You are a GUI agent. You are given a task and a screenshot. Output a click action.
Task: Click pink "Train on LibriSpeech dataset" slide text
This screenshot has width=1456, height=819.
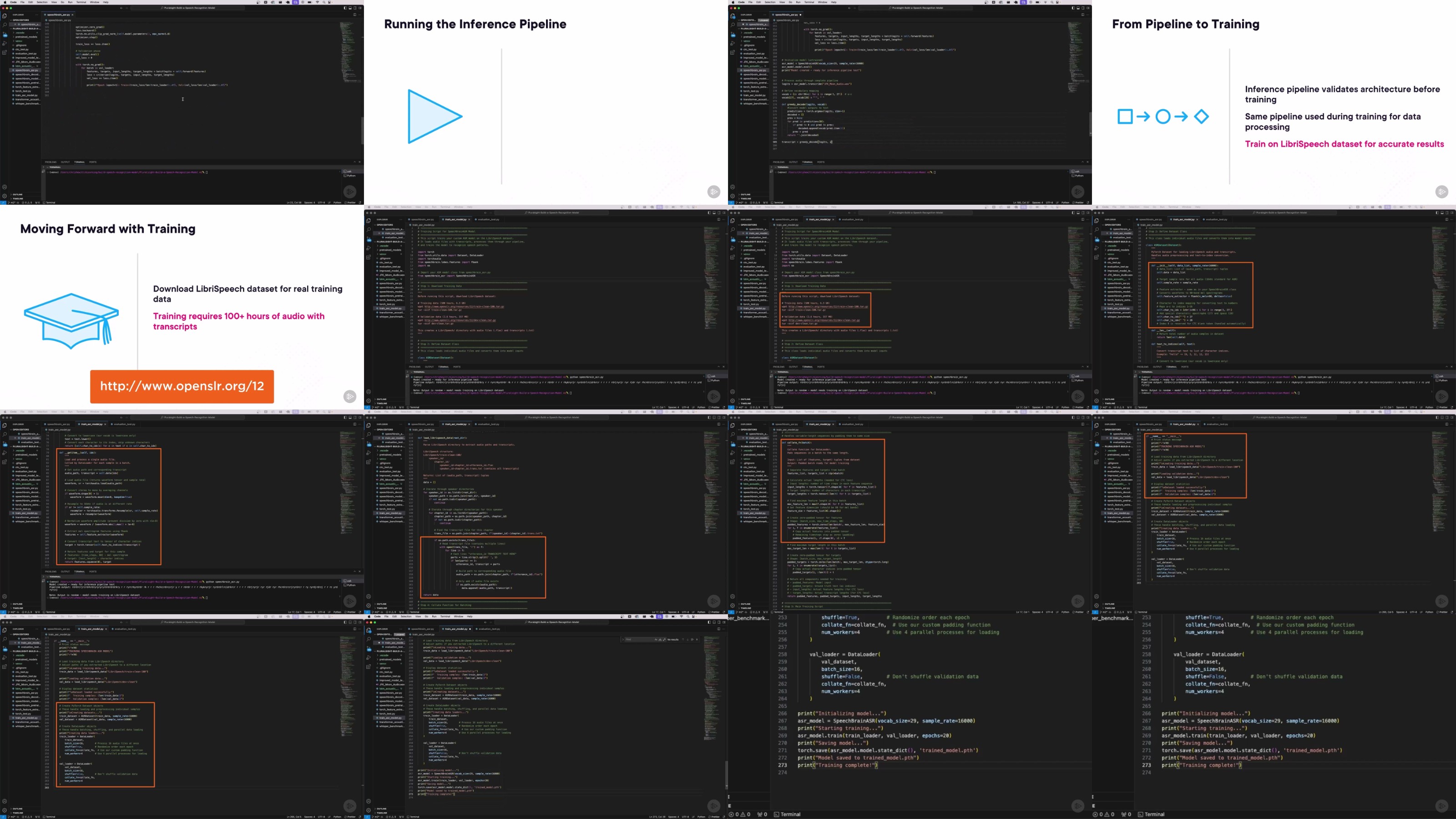tap(1344, 144)
